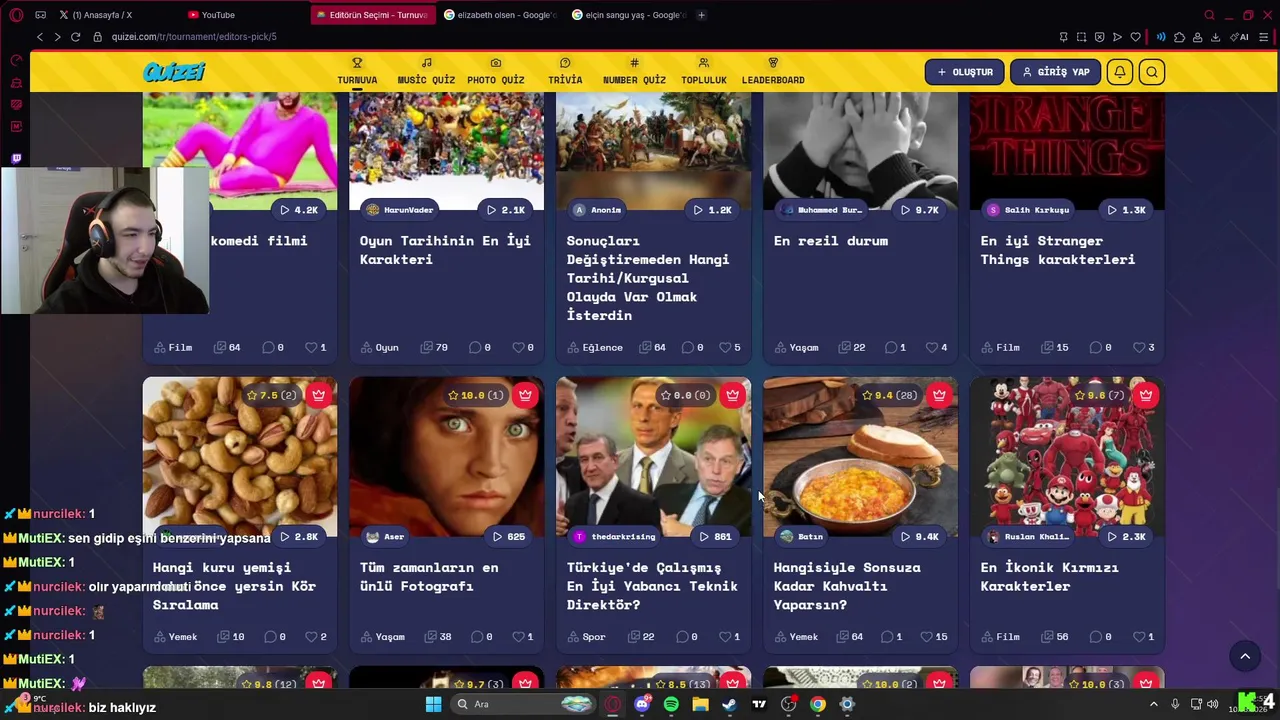The image size is (1280, 720).
Task: Open Sonuçları Değiştiremeden Hangi Tarihi title
Action: click(x=648, y=278)
